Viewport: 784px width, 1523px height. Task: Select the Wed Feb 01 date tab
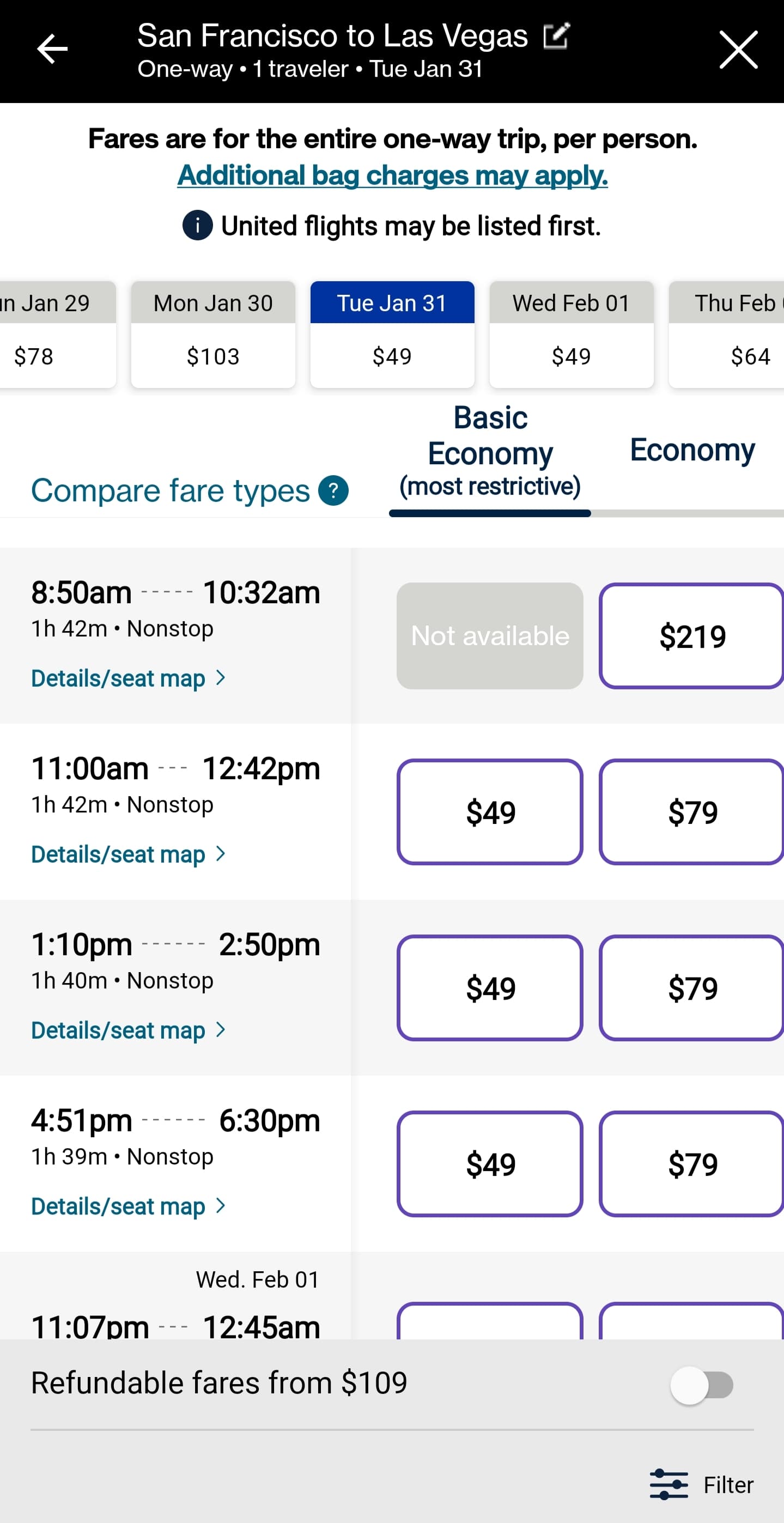[571, 334]
